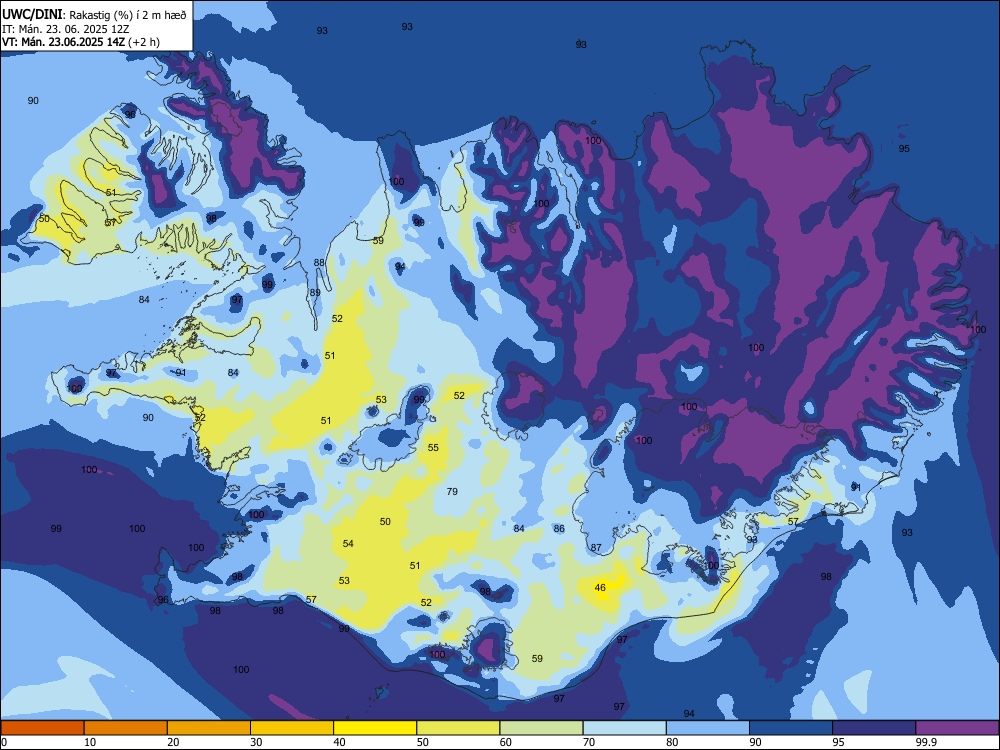Click the orange 10–20 legend swatch
1000x750 pixels.
click(126, 728)
